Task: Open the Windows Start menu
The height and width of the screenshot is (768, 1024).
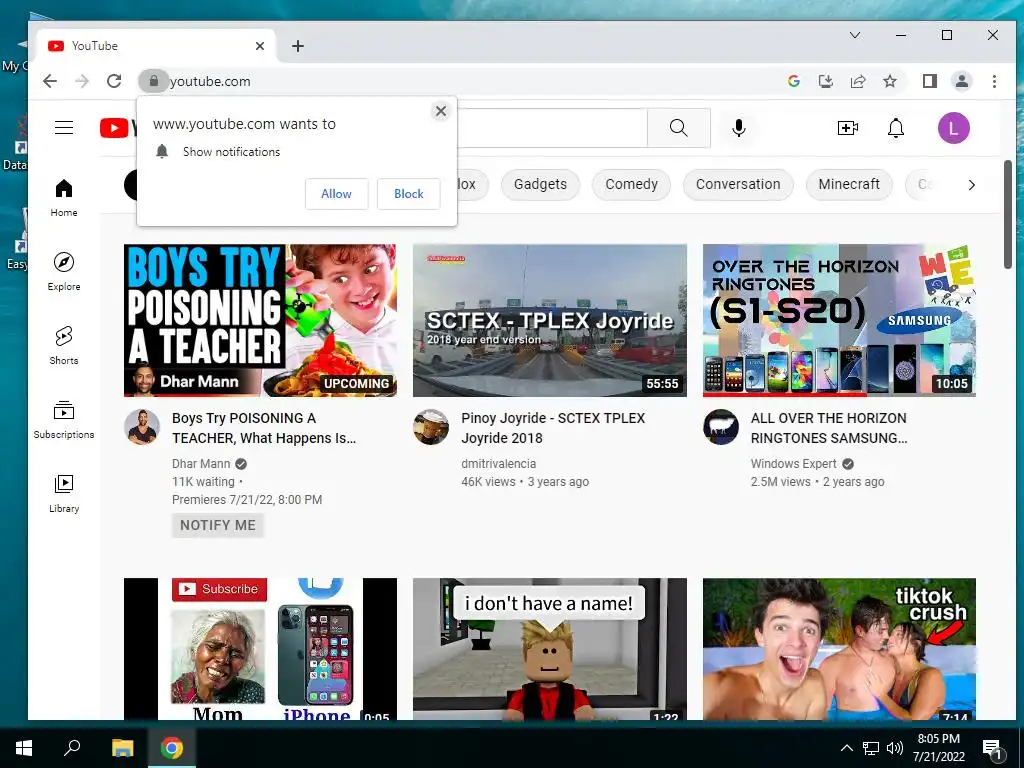Action: (x=24, y=748)
